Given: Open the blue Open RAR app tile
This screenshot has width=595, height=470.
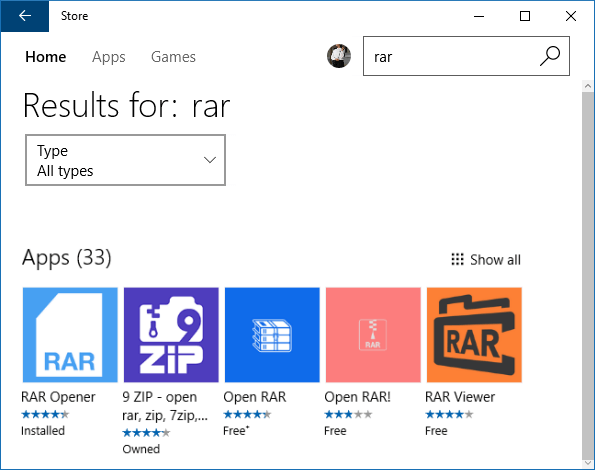Looking at the screenshot, I should (272, 335).
